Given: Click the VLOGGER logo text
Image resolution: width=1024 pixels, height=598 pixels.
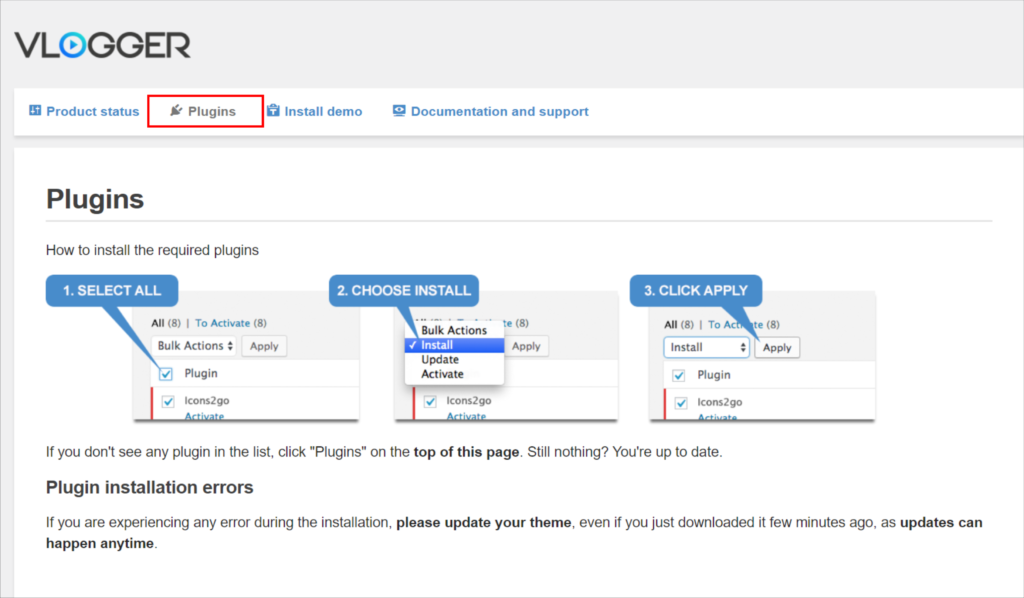Looking at the screenshot, I should (x=102, y=45).
